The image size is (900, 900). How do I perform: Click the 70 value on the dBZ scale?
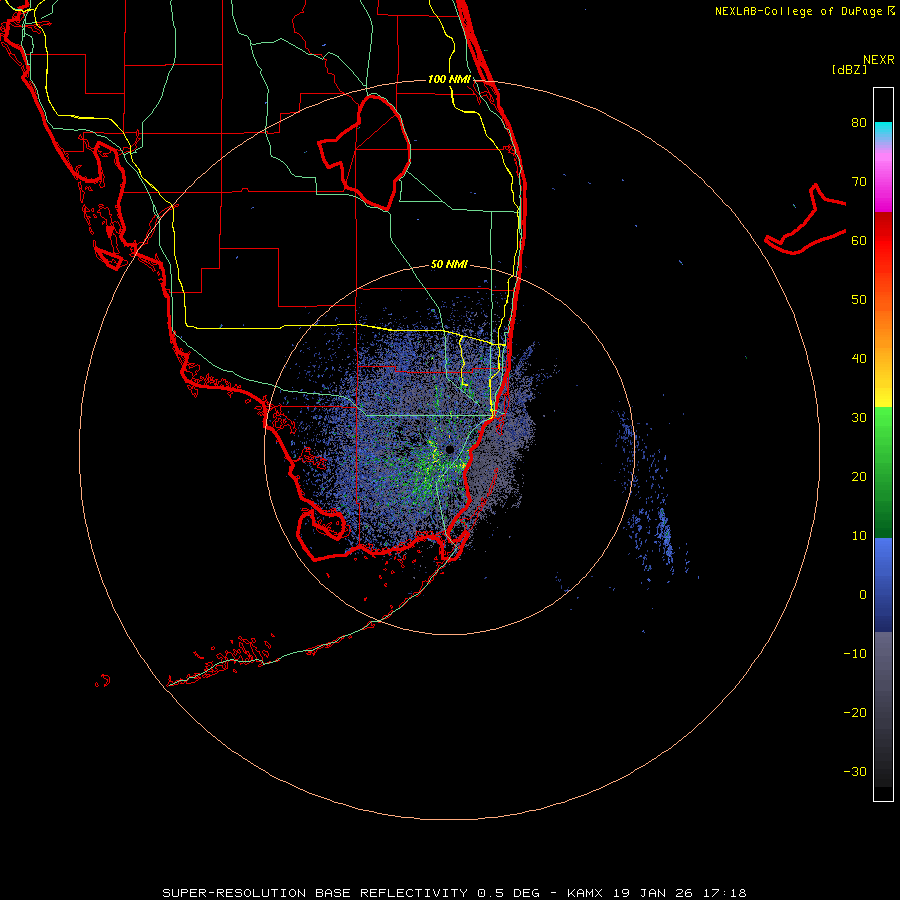click(x=859, y=182)
